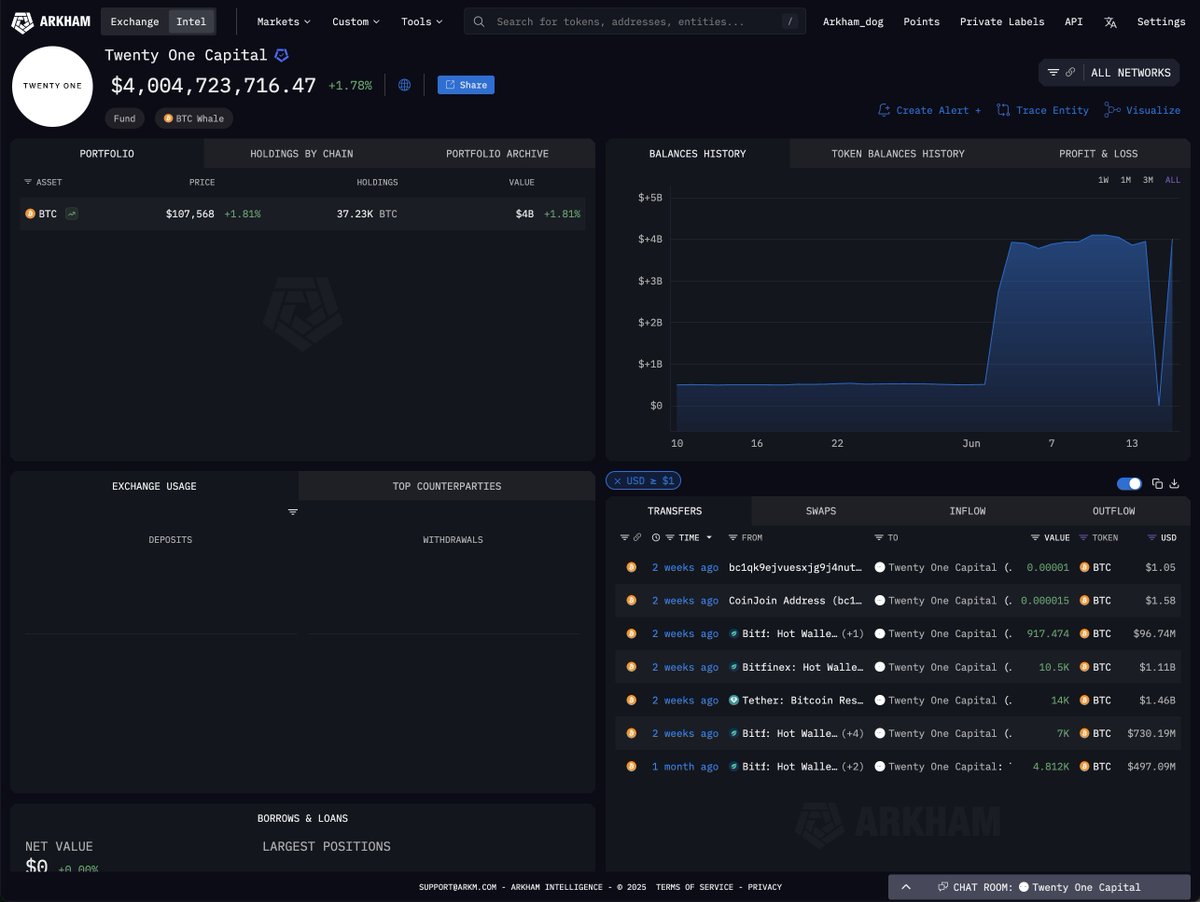Click the Trace Entity link
The image size is (1200, 902).
(1043, 110)
